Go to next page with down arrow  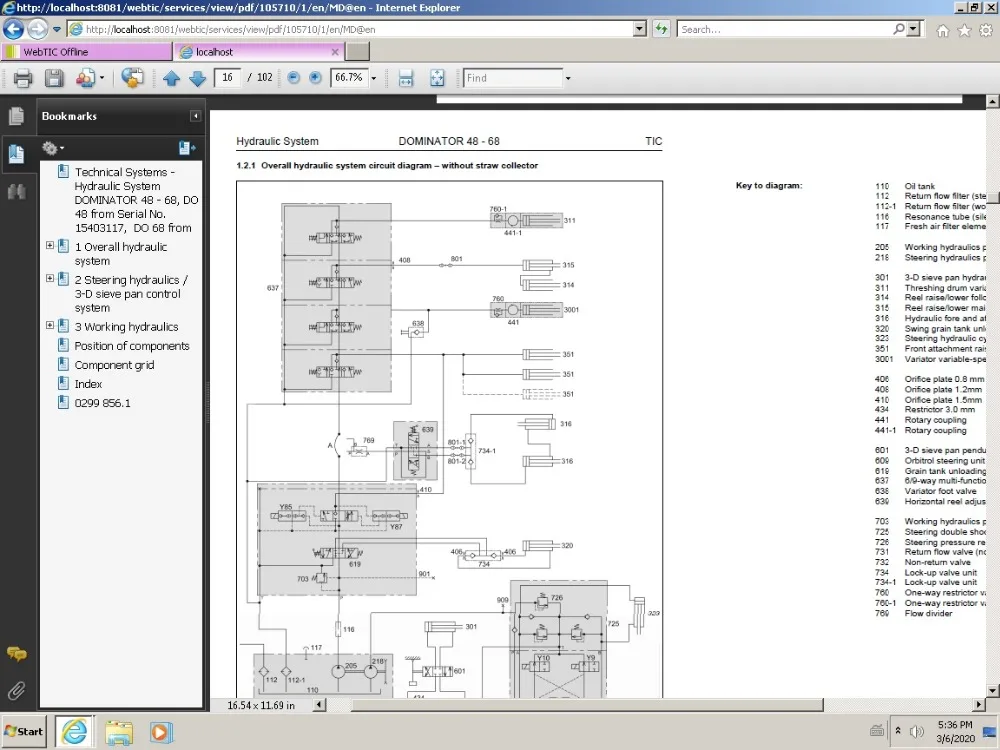tap(198, 78)
